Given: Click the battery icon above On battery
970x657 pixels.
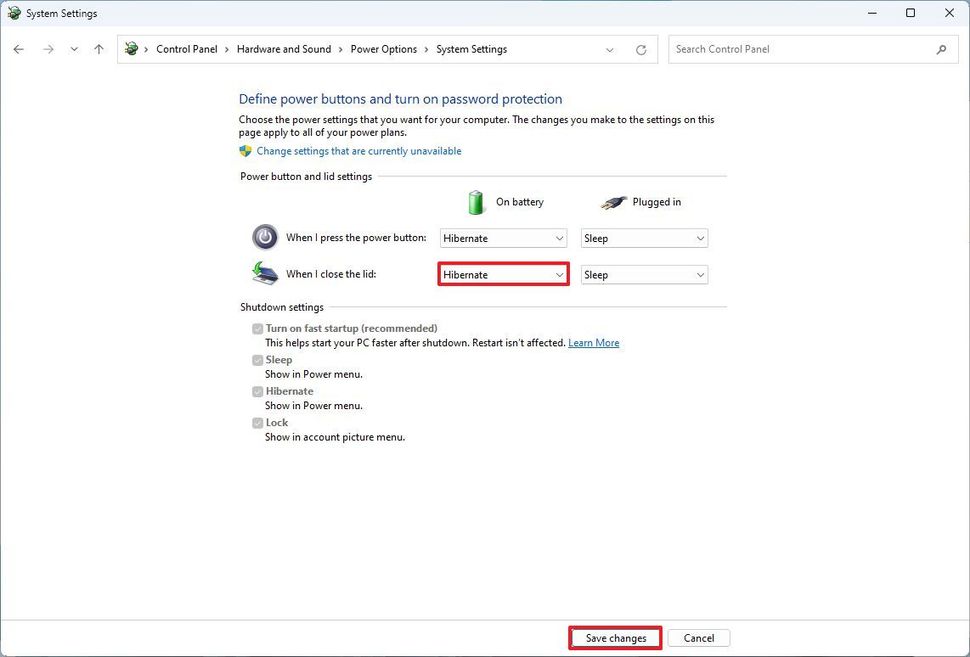Looking at the screenshot, I should point(476,201).
